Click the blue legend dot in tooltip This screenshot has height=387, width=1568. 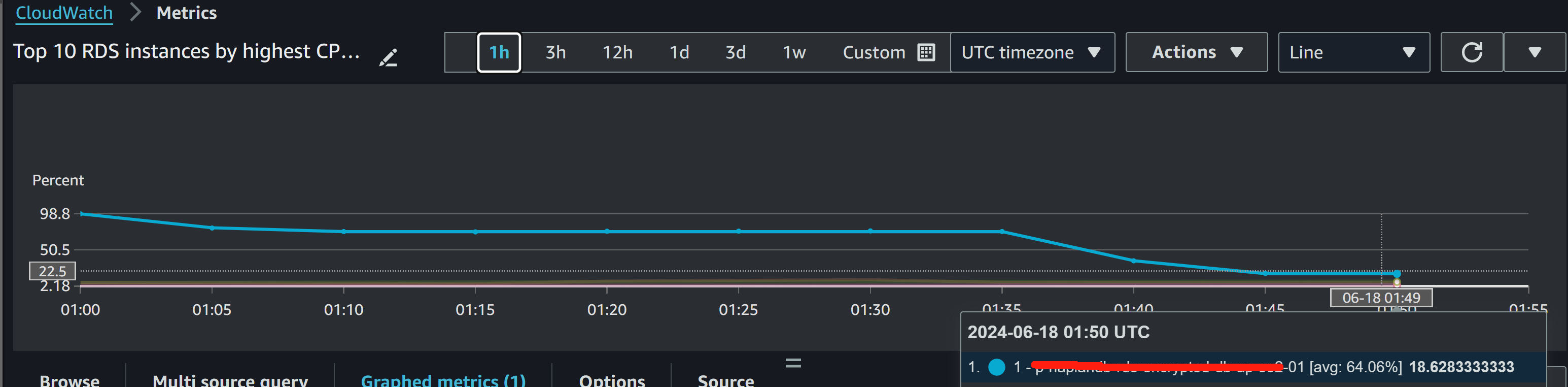[996, 367]
